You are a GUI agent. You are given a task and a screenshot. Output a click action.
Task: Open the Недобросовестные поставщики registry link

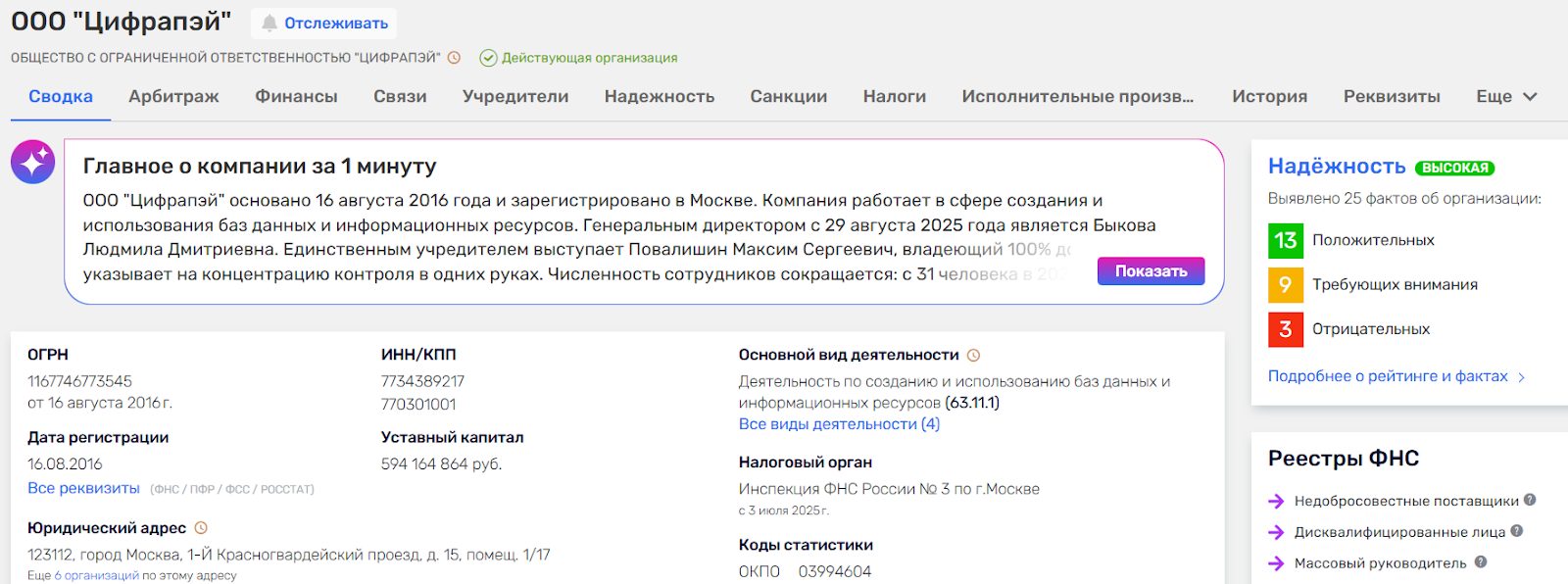(x=1406, y=501)
